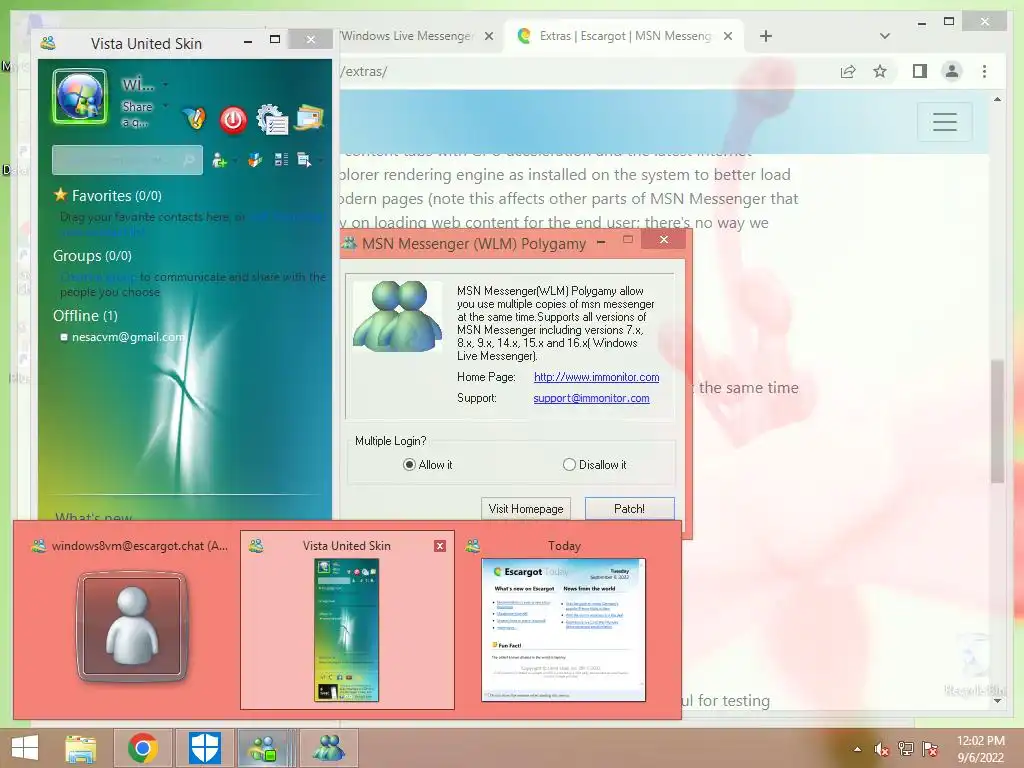Collapse the Offline (1) group
Viewport: 1024px width, 768px height.
coord(85,315)
